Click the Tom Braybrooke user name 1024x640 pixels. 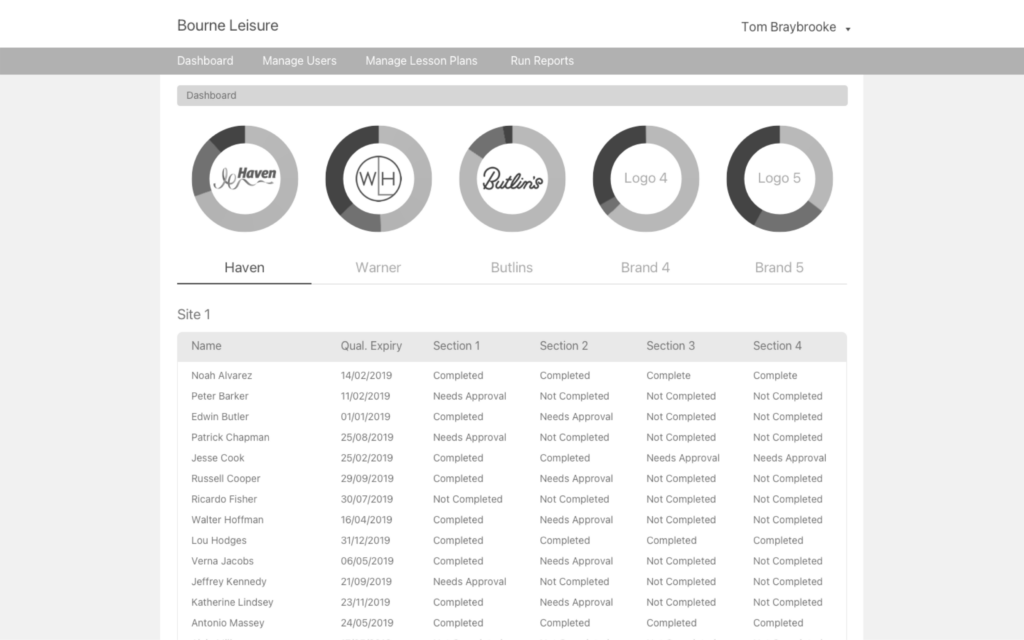[788, 27]
